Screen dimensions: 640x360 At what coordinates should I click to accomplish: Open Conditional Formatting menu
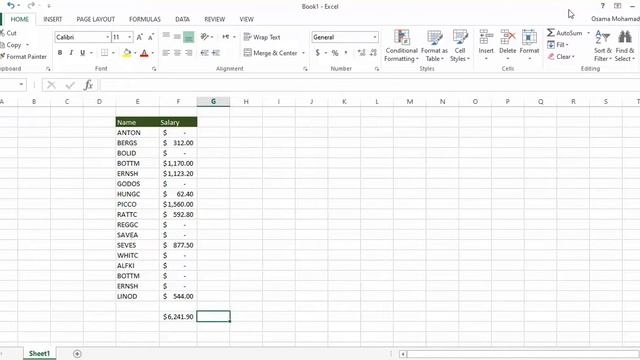(x=402, y=46)
